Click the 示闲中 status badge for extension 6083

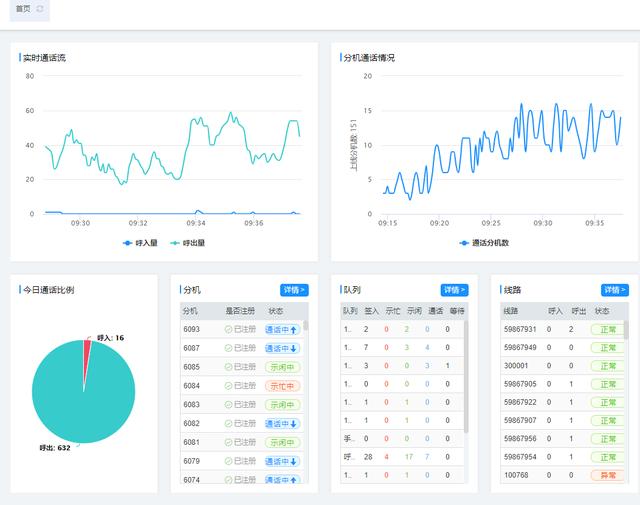(x=282, y=405)
